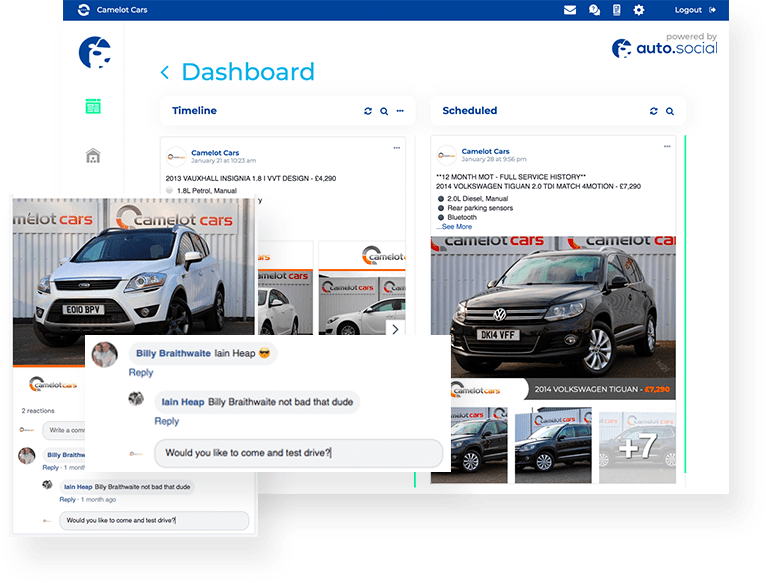Open the mail envelope icon in top bar

click(x=570, y=10)
